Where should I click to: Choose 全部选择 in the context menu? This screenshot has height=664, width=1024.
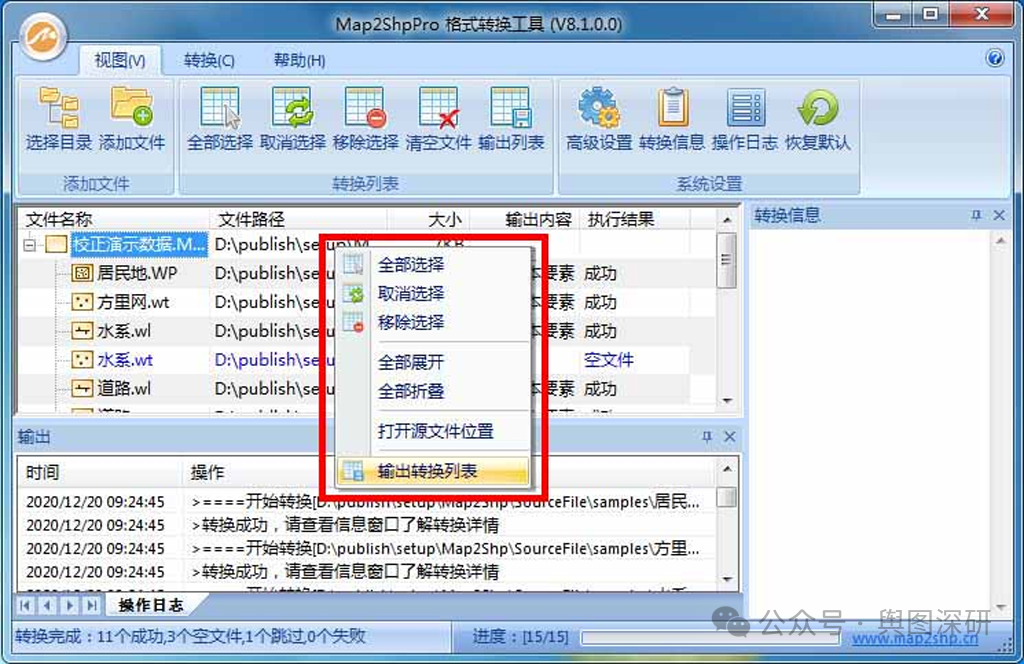click(432, 264)
